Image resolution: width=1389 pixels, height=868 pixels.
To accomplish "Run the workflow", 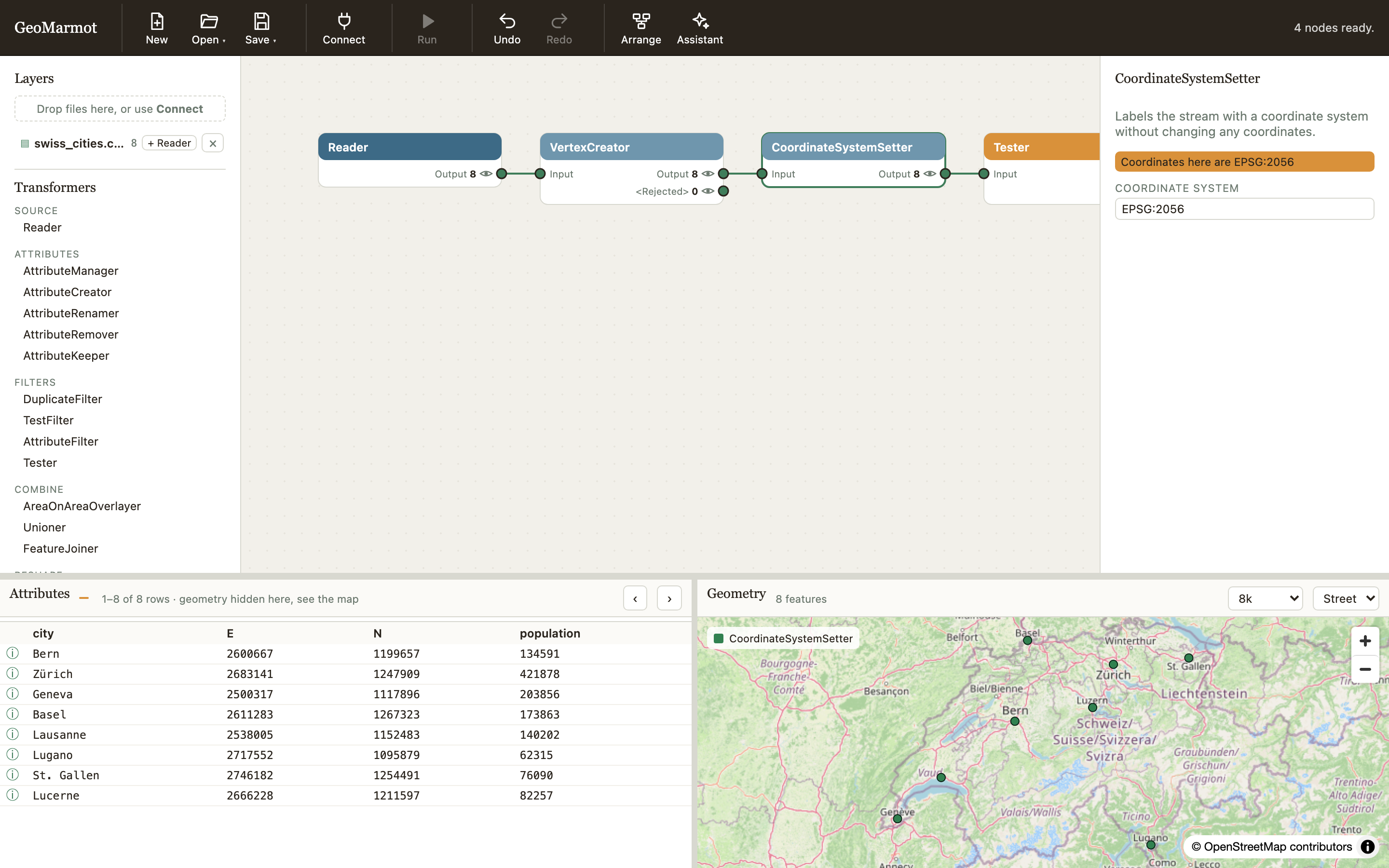I will click(x=427, y=28).
